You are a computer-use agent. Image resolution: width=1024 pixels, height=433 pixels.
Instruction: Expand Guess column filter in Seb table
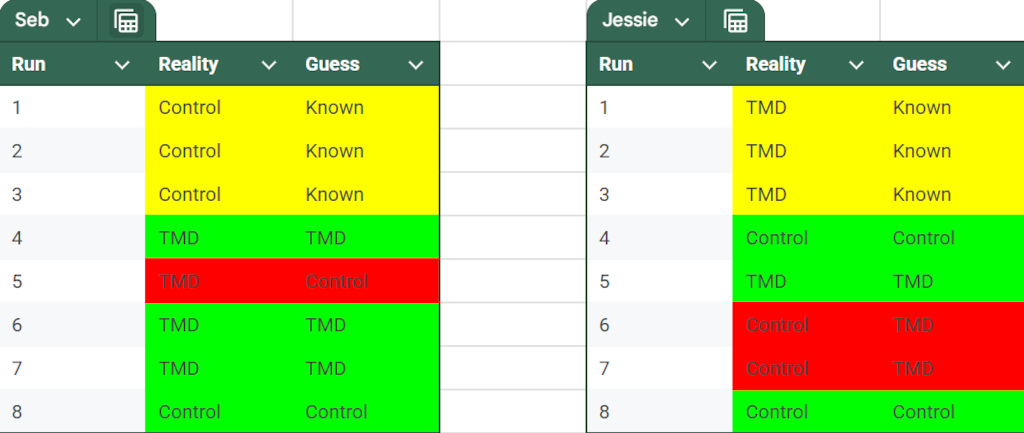(416, 65)
